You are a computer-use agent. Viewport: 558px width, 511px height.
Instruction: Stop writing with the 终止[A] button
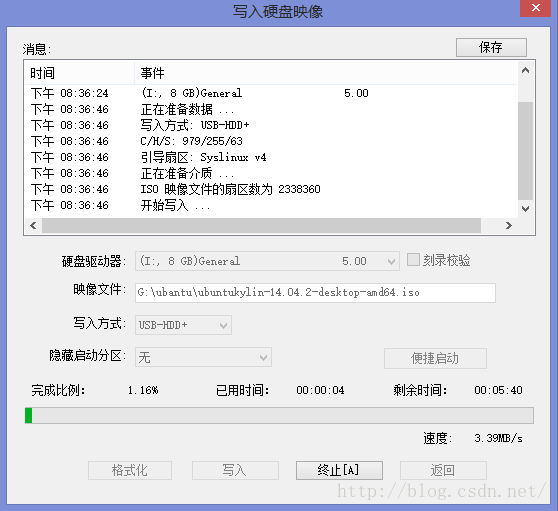tap(339, 470)
